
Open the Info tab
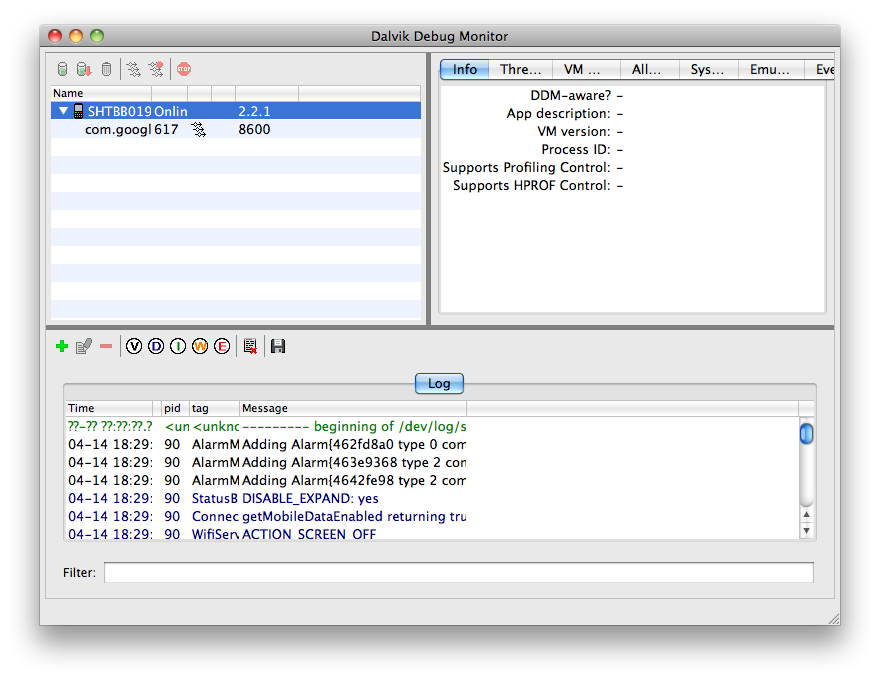point(465,69)
